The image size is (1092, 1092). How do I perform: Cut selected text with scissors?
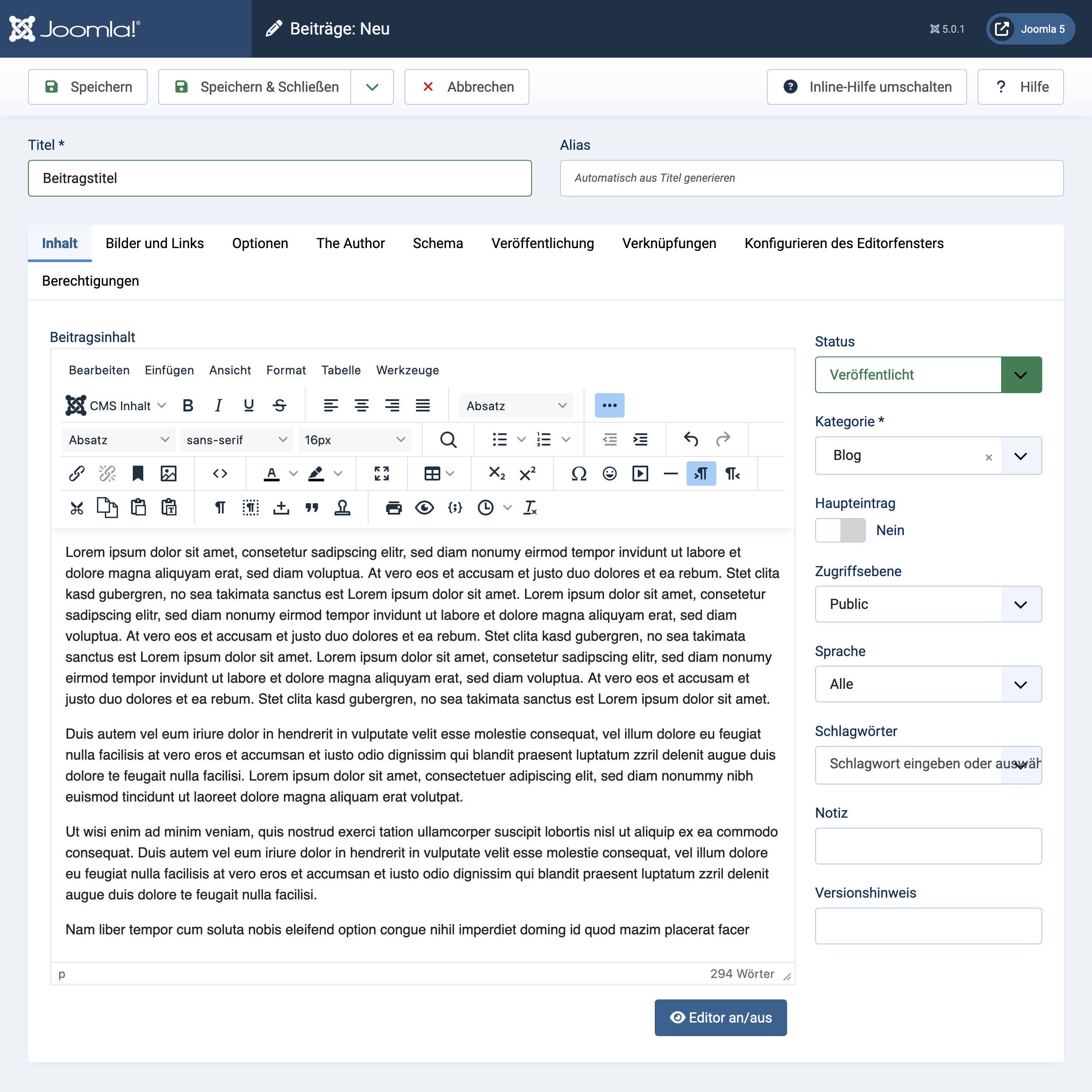pyautogui.click(x=77, y=508)
